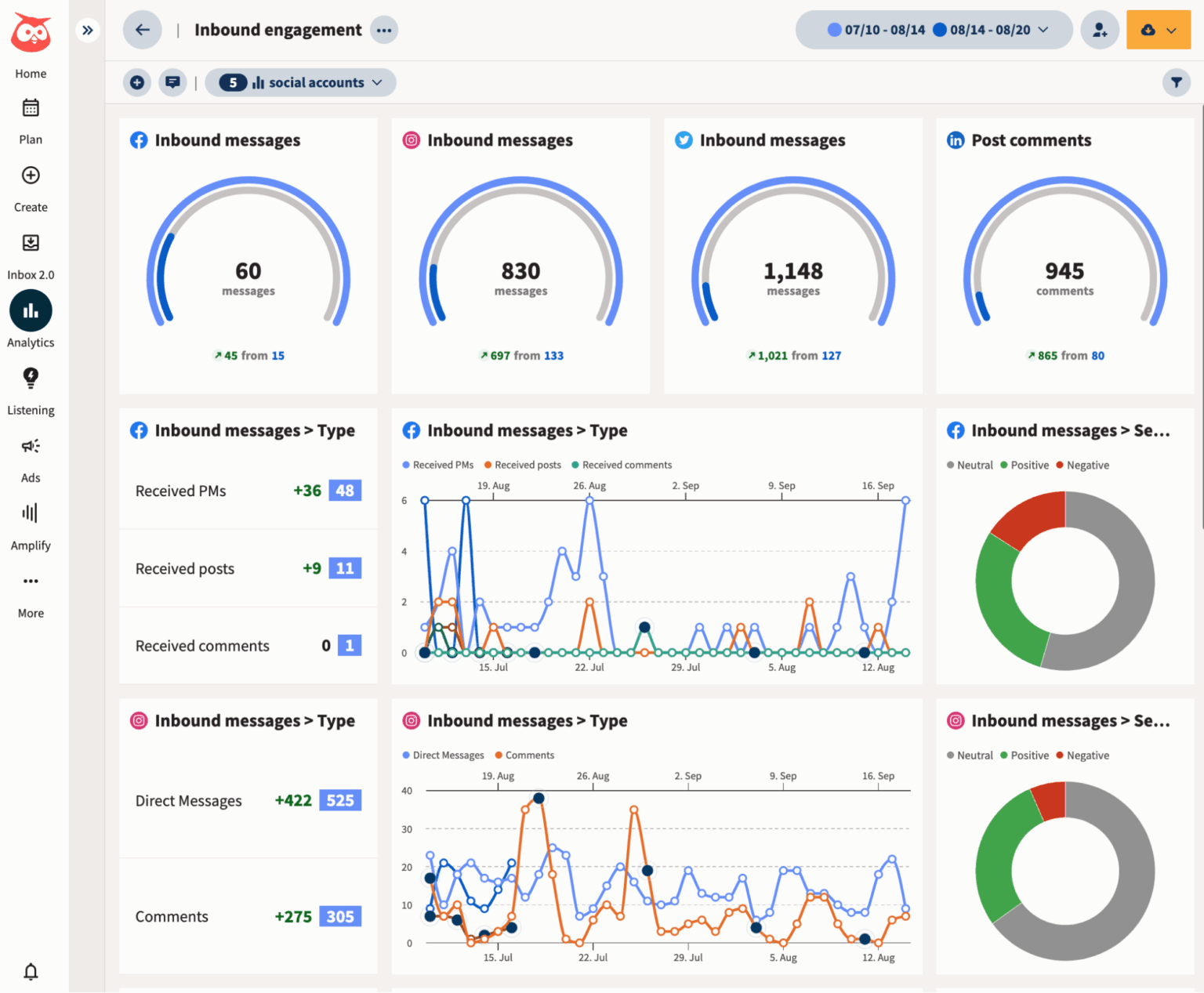Toggle the Negative sentiment legend
The image size is (1204, 993).
pos(1083,465)
